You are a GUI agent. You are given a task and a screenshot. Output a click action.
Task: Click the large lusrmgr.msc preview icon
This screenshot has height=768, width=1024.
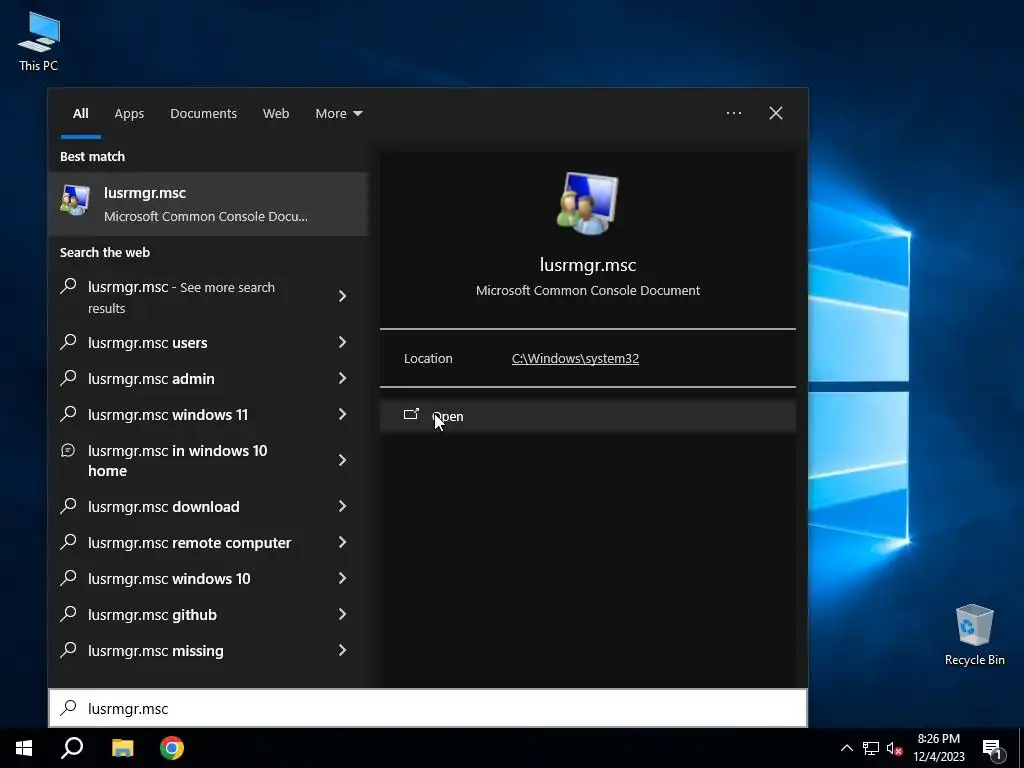pos(587,203)
